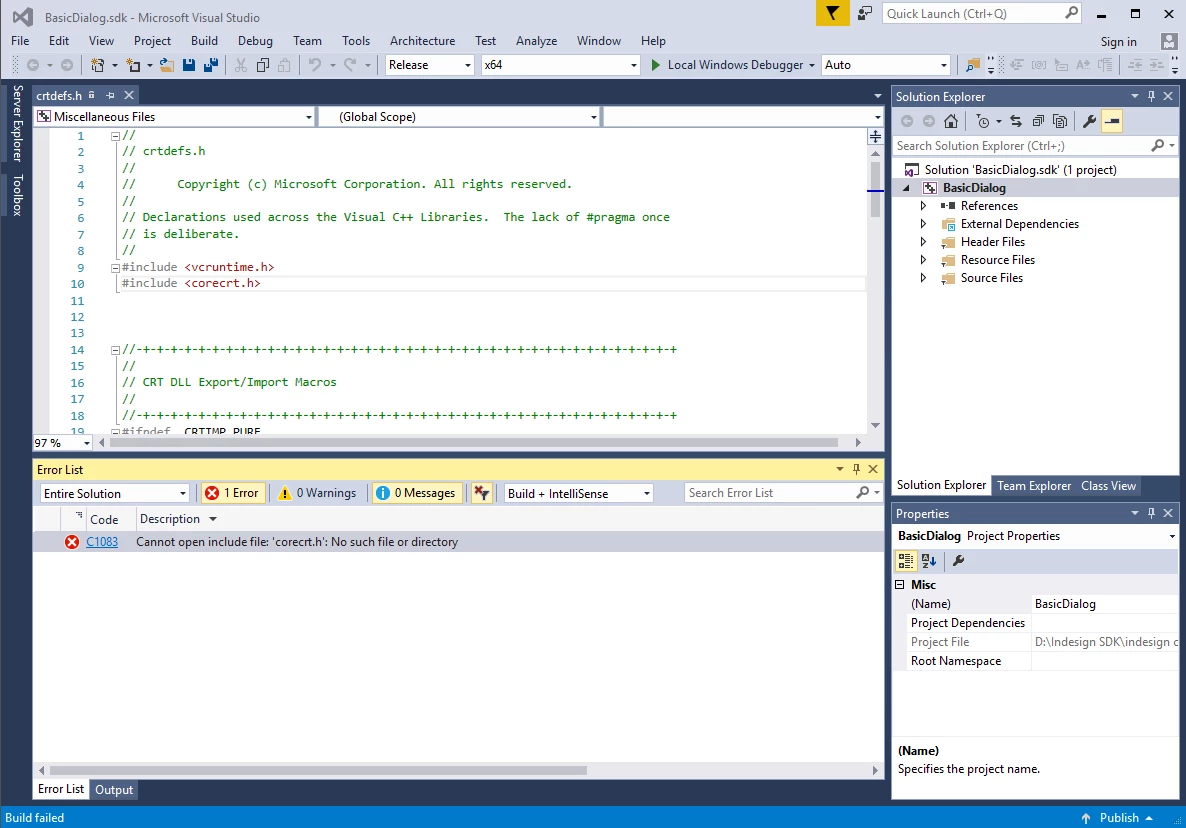Click the Save floppy disk icon
Image resolution: width=1186 pixels, height=828 pixels.
click(189, 65)
